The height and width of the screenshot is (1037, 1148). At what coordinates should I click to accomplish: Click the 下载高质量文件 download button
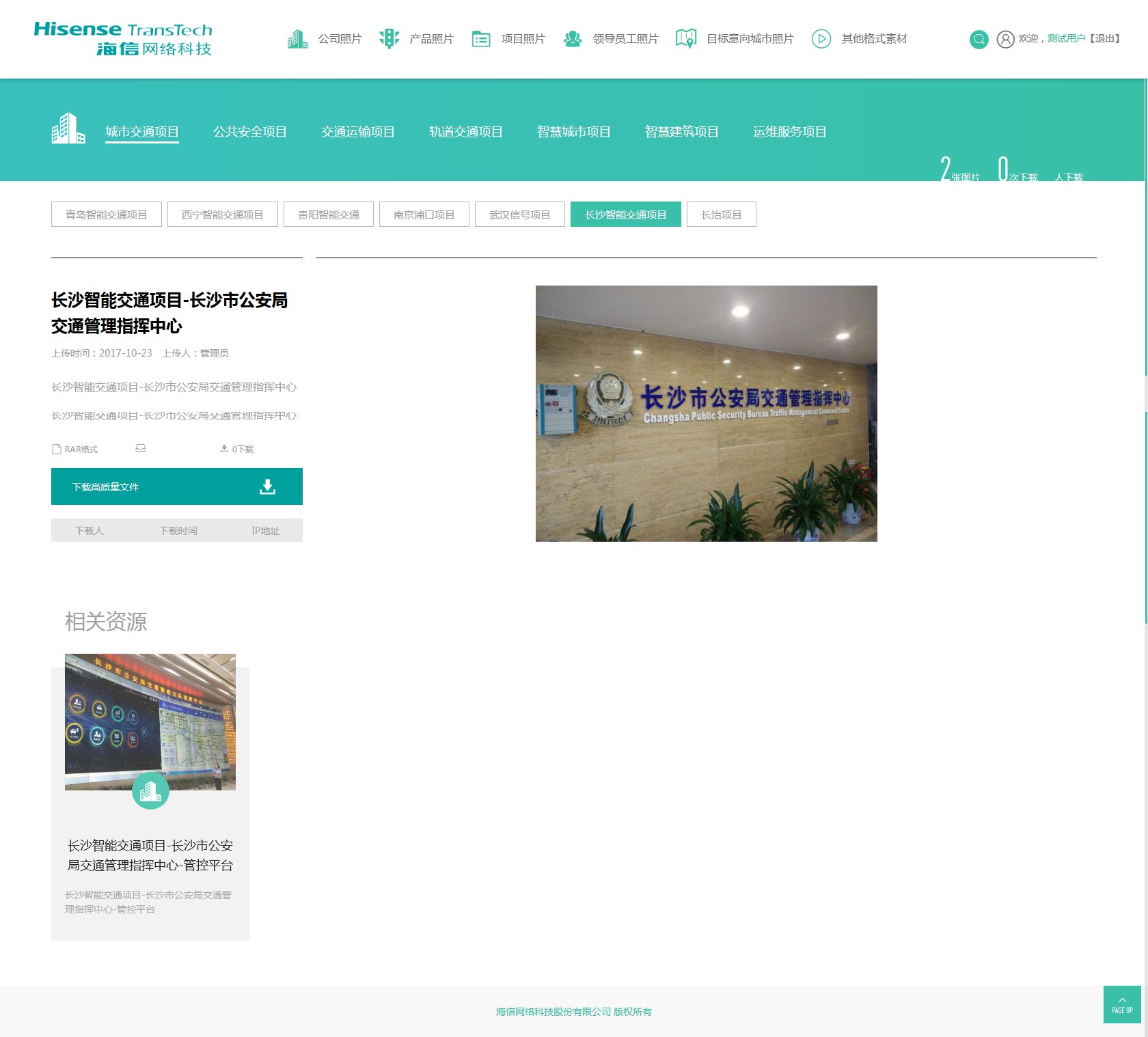tap(177, 486)
